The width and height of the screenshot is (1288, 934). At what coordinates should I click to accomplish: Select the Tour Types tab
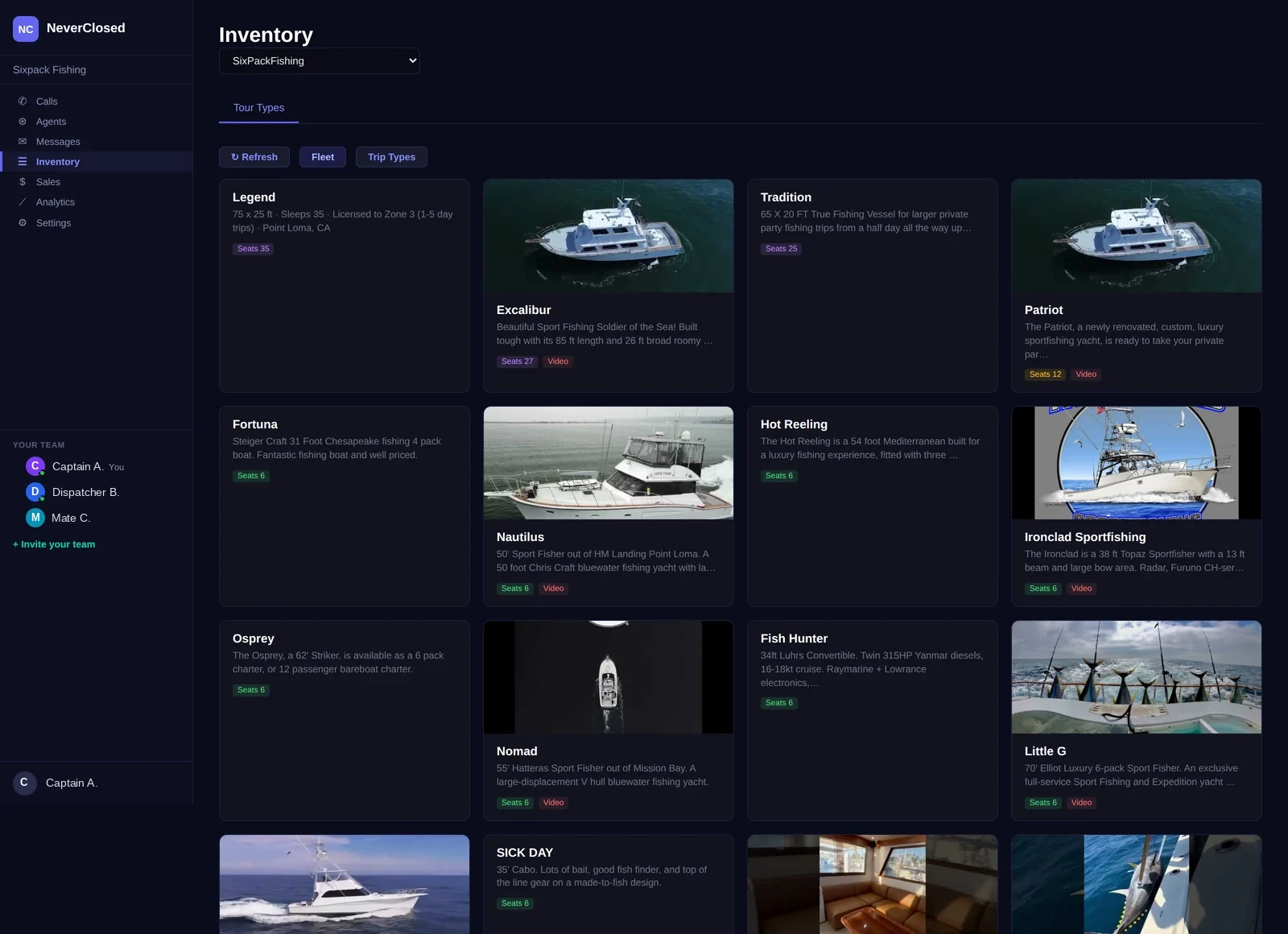point(258,108)
